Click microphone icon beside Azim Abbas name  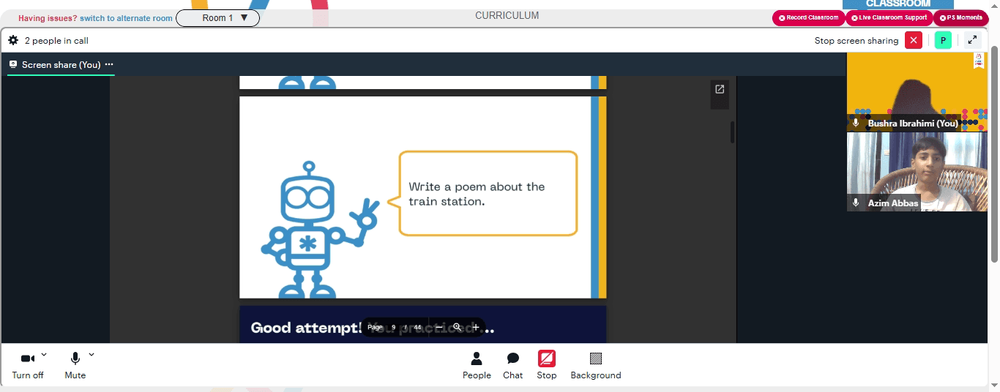(856, 203)
